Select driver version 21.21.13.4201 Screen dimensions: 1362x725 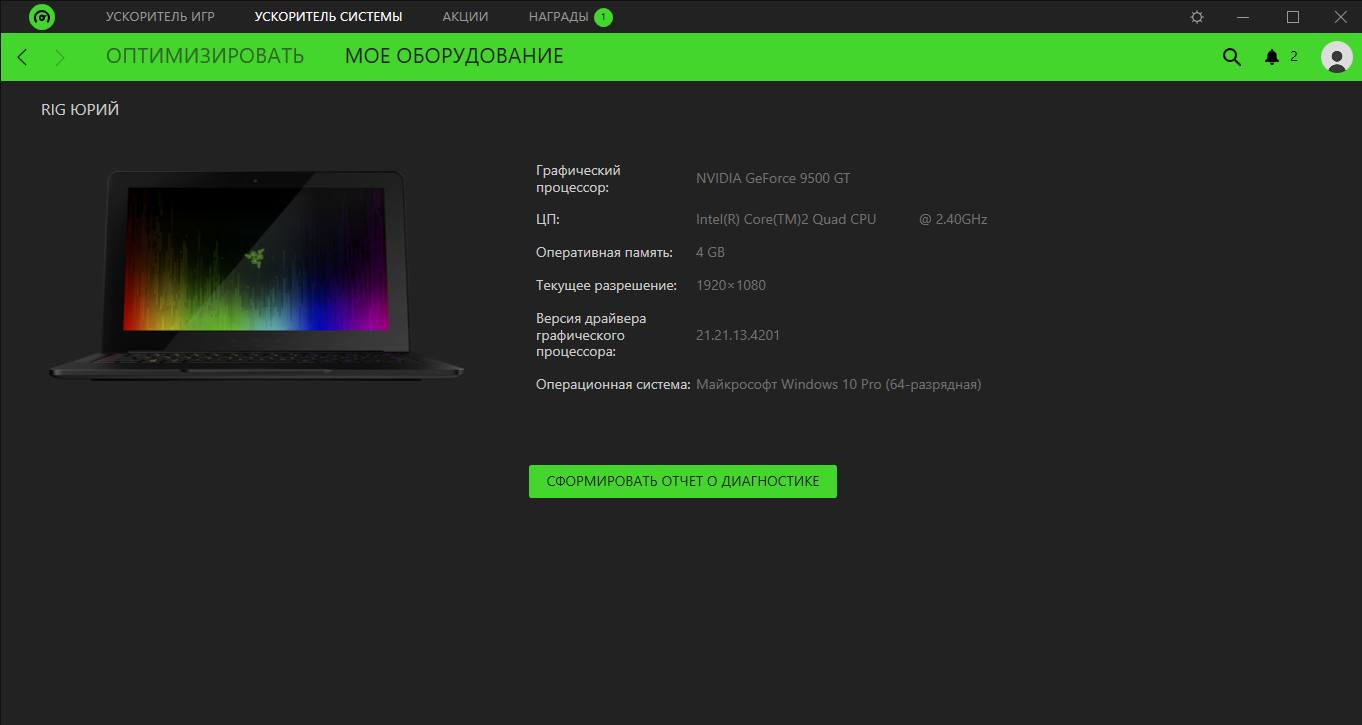point(738,335)
